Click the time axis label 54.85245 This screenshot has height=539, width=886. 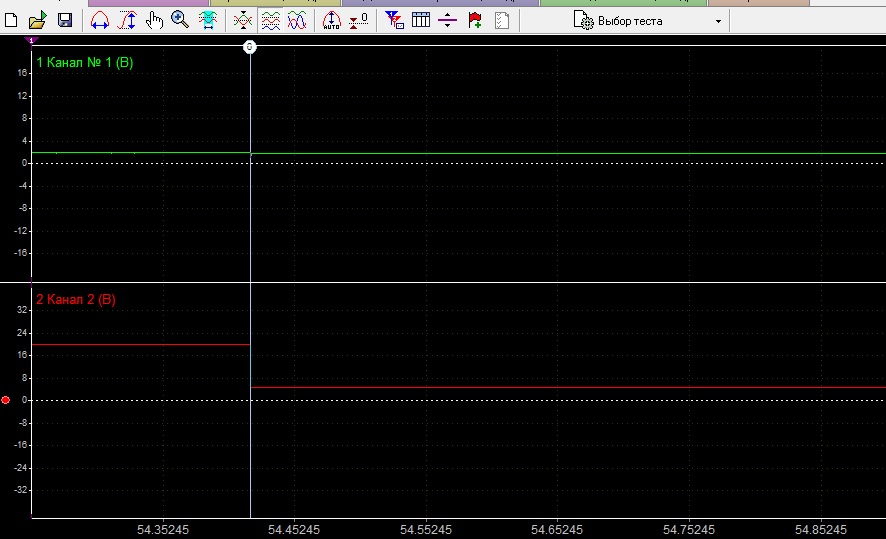[x=821, y=529]
